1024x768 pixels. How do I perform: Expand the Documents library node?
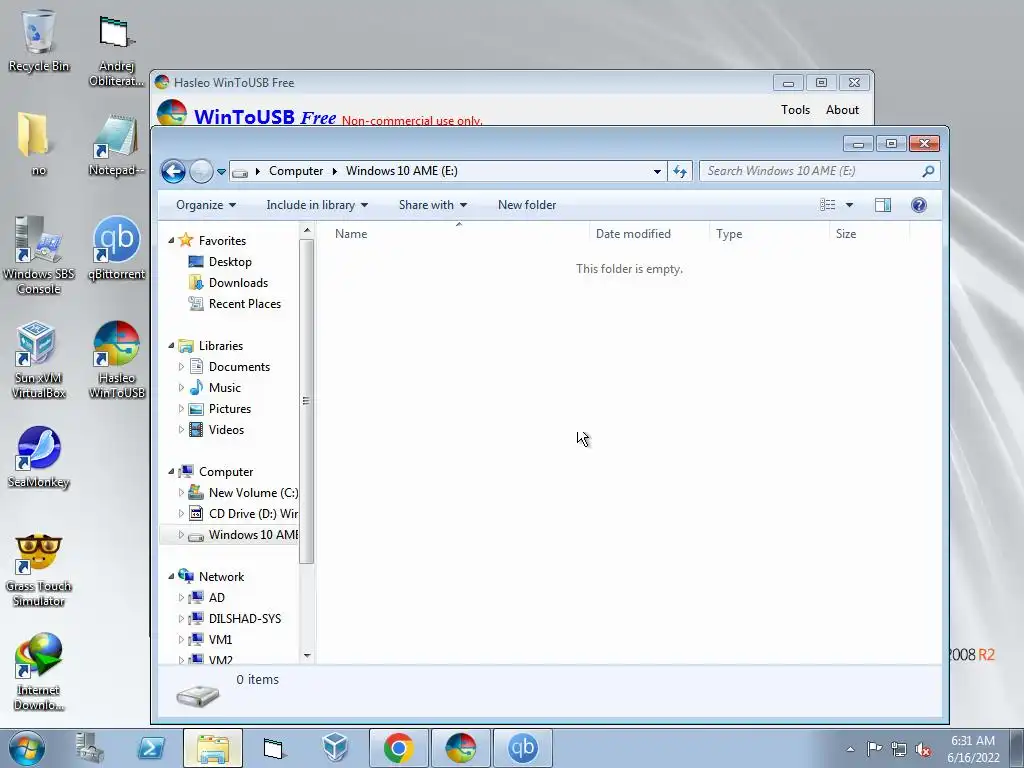click(x=181, y=367)
